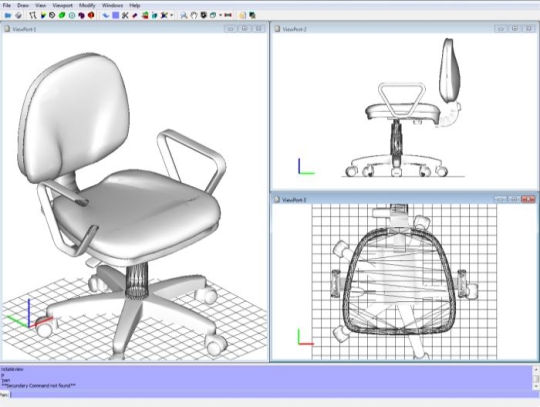
Task: Open the File menu
Action: coord(7,5)
